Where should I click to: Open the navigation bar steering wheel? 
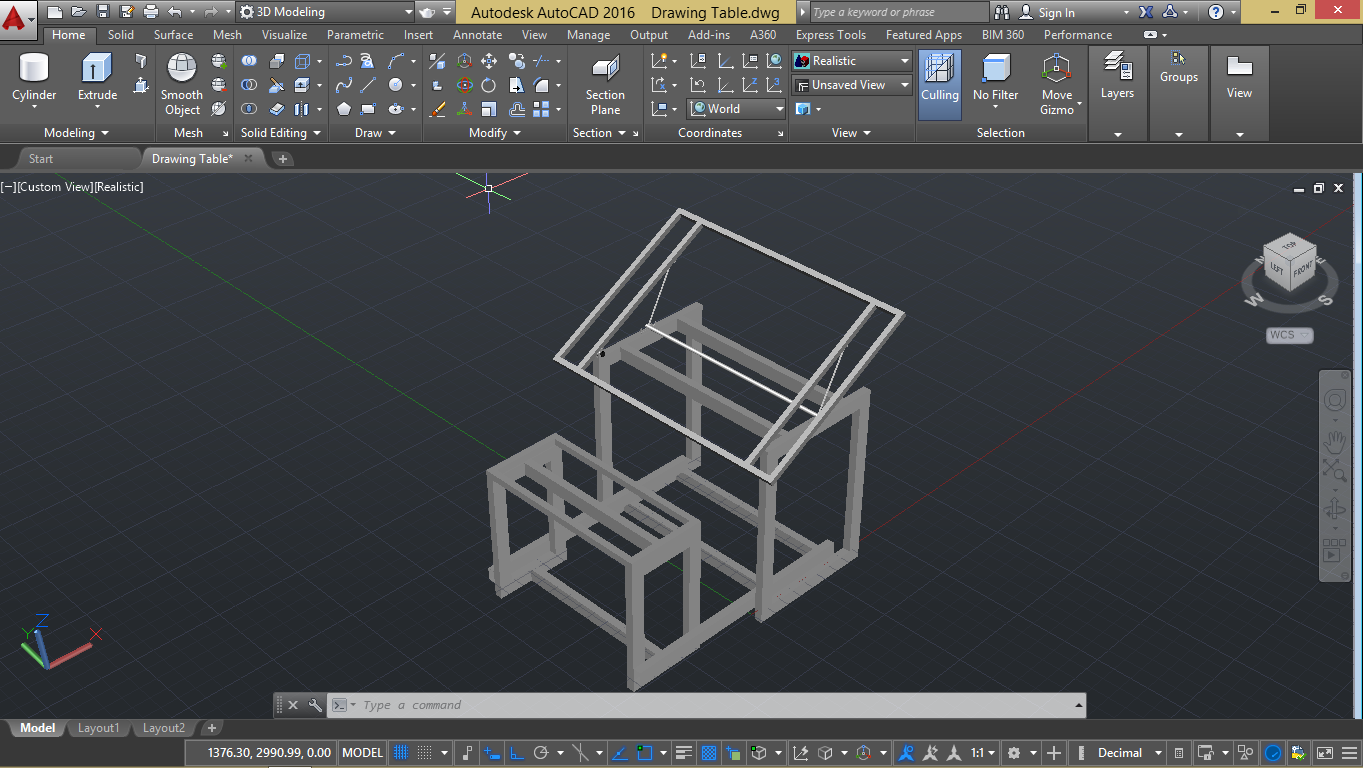(1334, 401)
